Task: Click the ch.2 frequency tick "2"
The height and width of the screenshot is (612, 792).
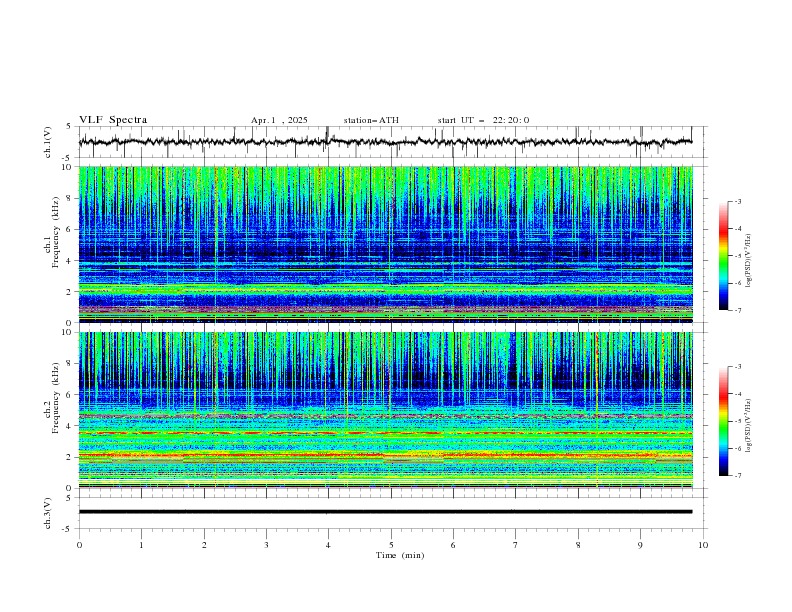Action: [71, 457]
